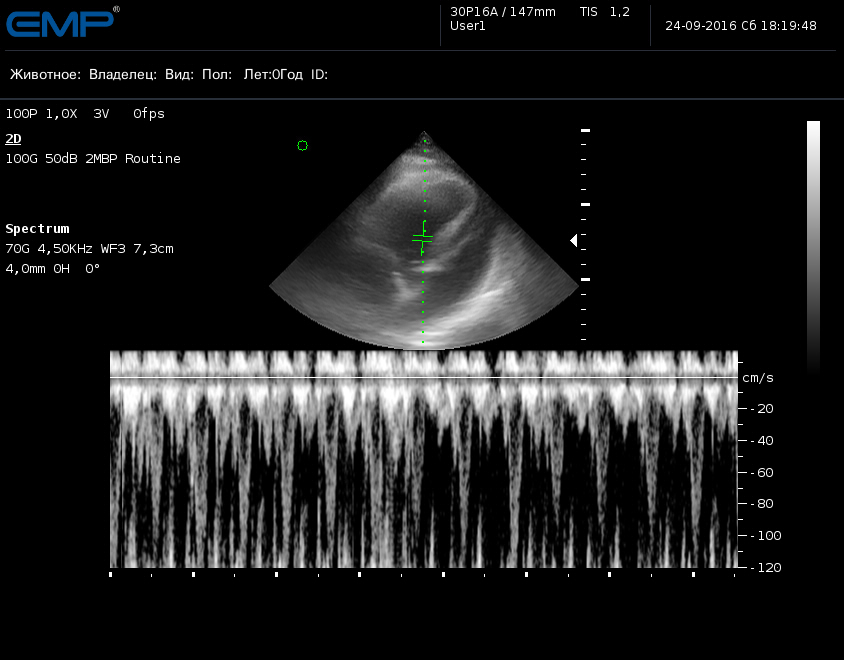Click the Вид species field
The height and width of the screenshot is (660, 844).
(x=179, y=74)
